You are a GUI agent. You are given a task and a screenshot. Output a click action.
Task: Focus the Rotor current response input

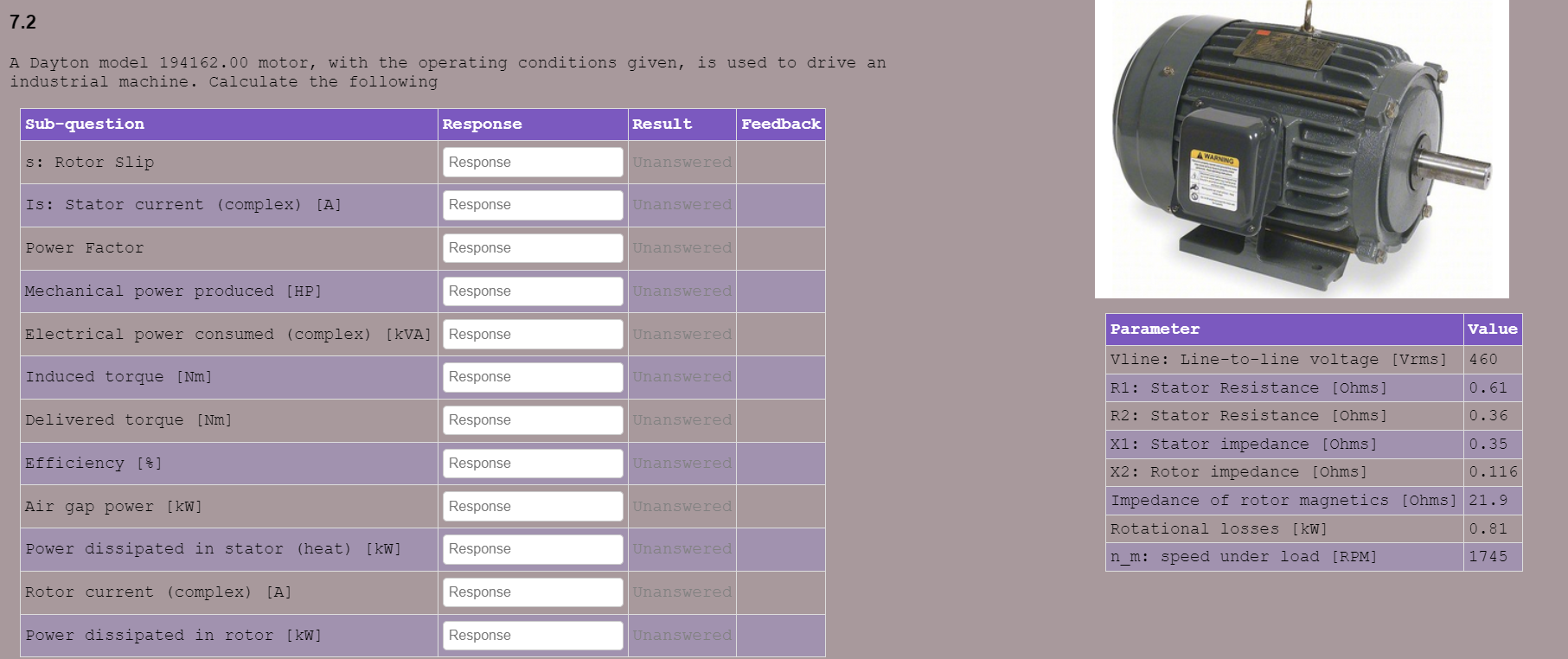(533, 592)
